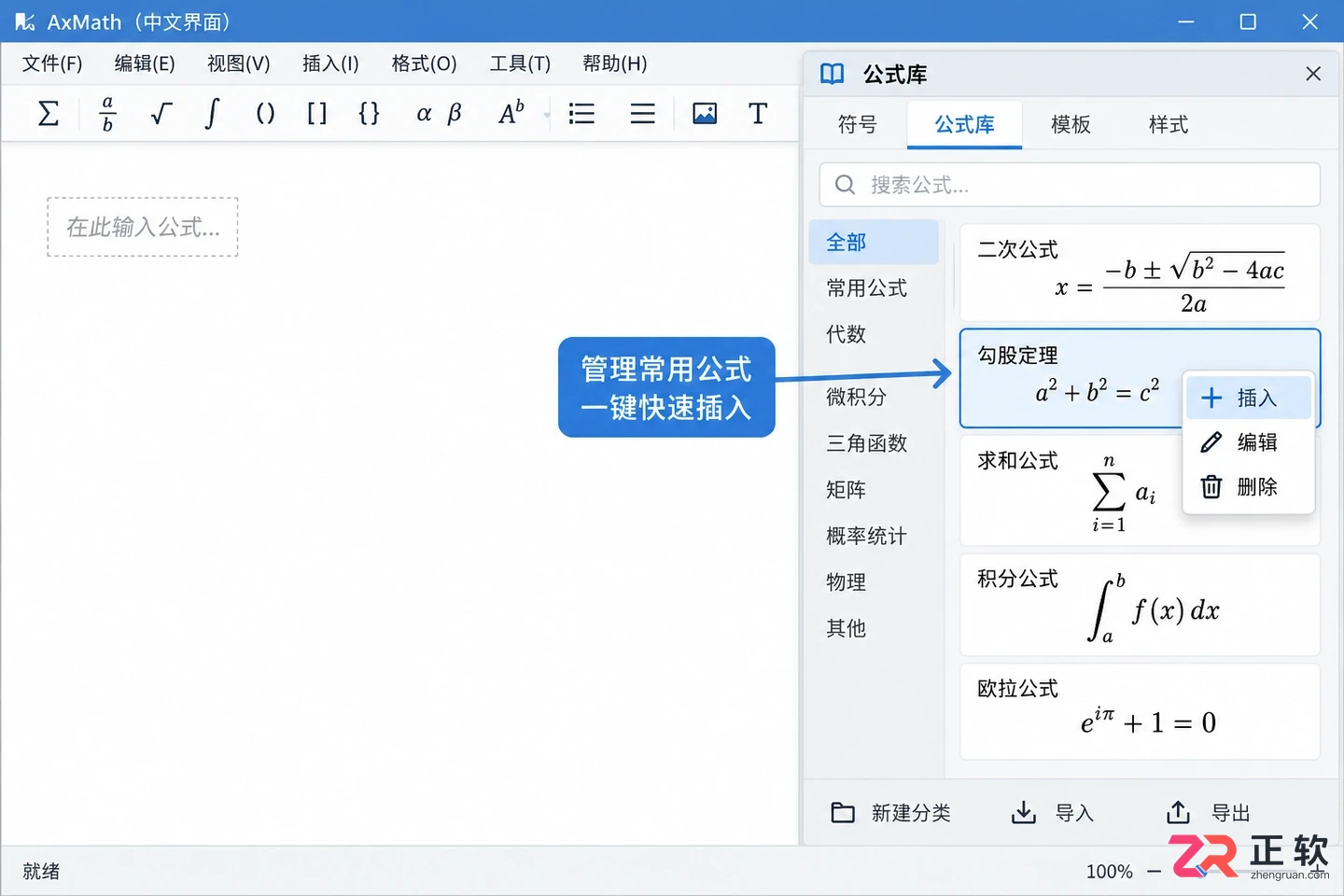Switch to the 模板 tab
The height and width of the screenshot is (896, 1344).
coord(1071,124)
